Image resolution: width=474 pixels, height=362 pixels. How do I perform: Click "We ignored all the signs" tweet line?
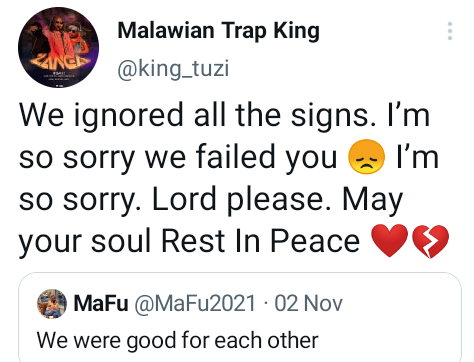[x=195, y=115]
